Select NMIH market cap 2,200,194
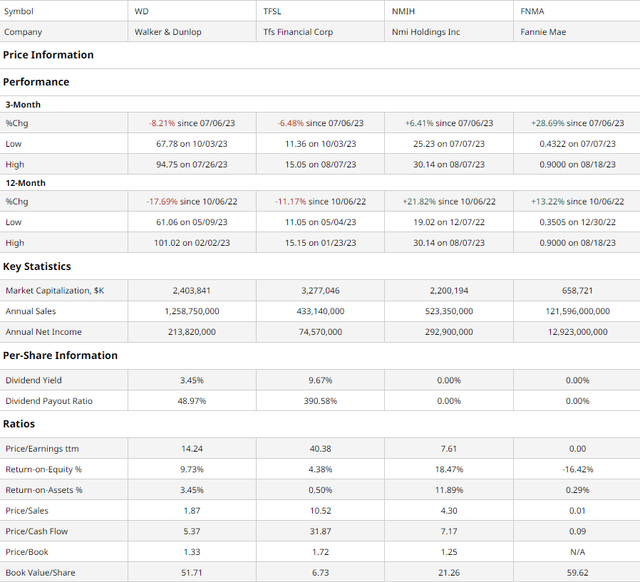This screenshot has width=640, height=582. point(449,291)
